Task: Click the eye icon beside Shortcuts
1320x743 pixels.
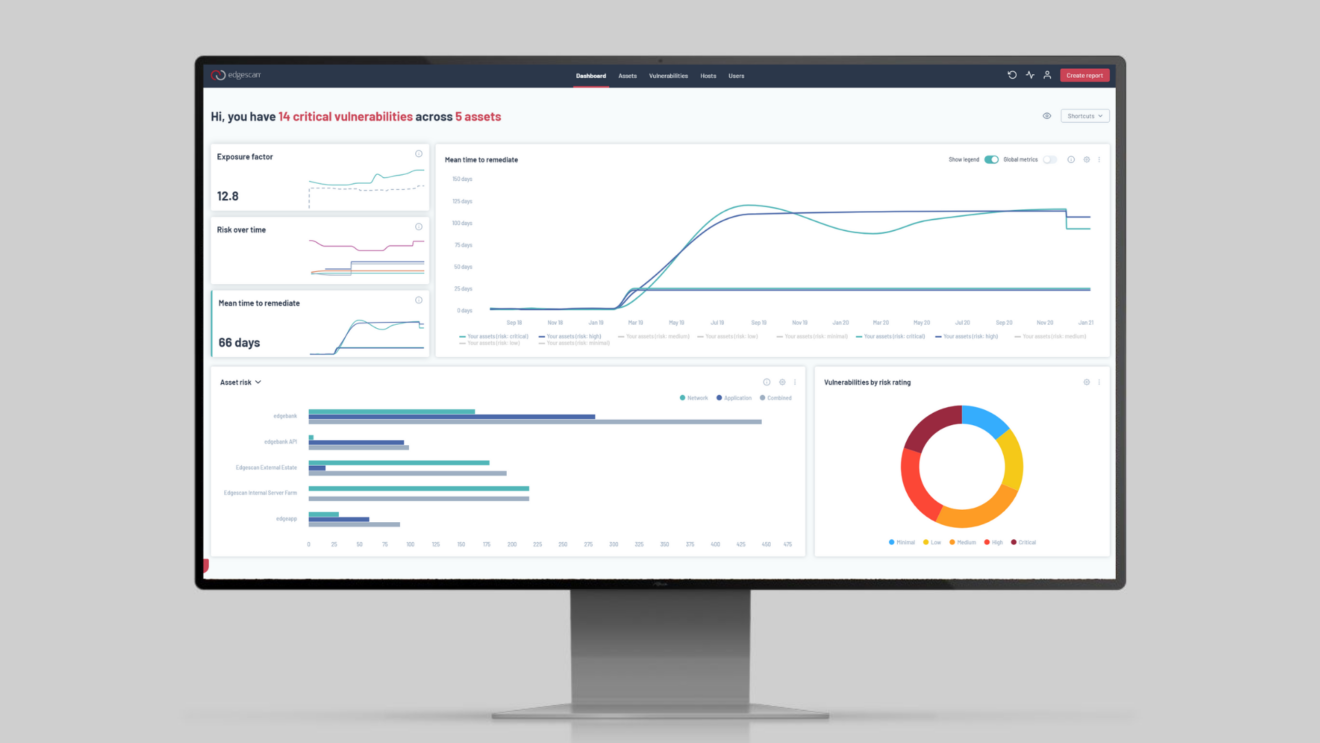Action: pos(1047,116)
